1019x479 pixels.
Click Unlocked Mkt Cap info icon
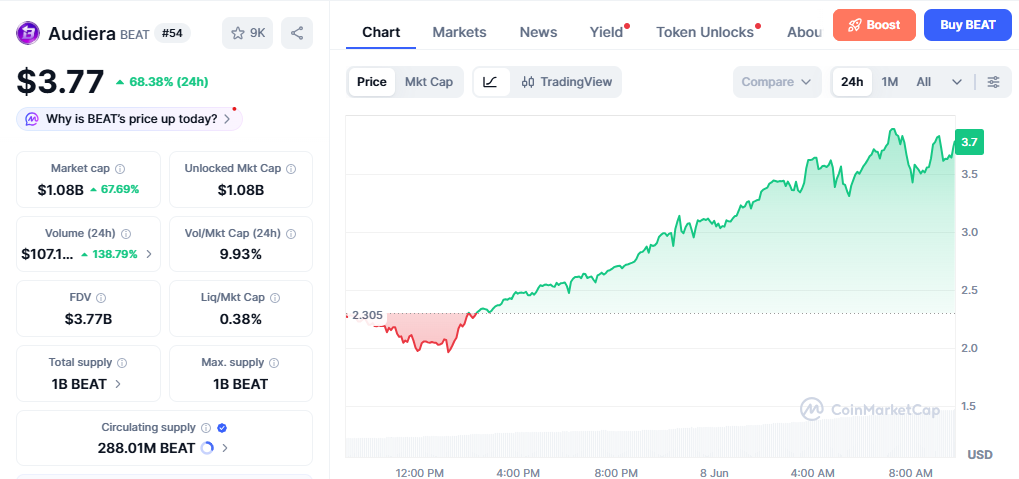(291, 169)
